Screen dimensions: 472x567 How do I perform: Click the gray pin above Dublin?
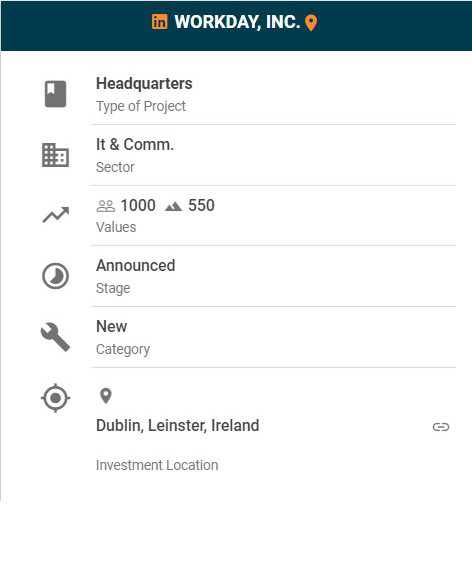click(106, 396)
